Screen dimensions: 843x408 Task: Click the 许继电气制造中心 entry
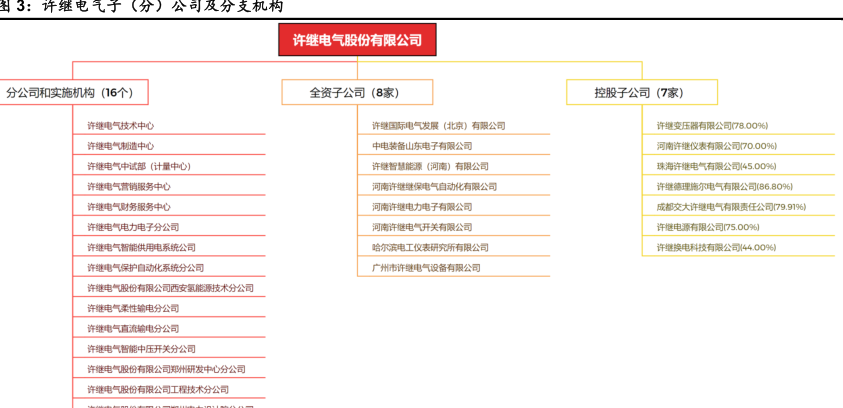point(120,146)
